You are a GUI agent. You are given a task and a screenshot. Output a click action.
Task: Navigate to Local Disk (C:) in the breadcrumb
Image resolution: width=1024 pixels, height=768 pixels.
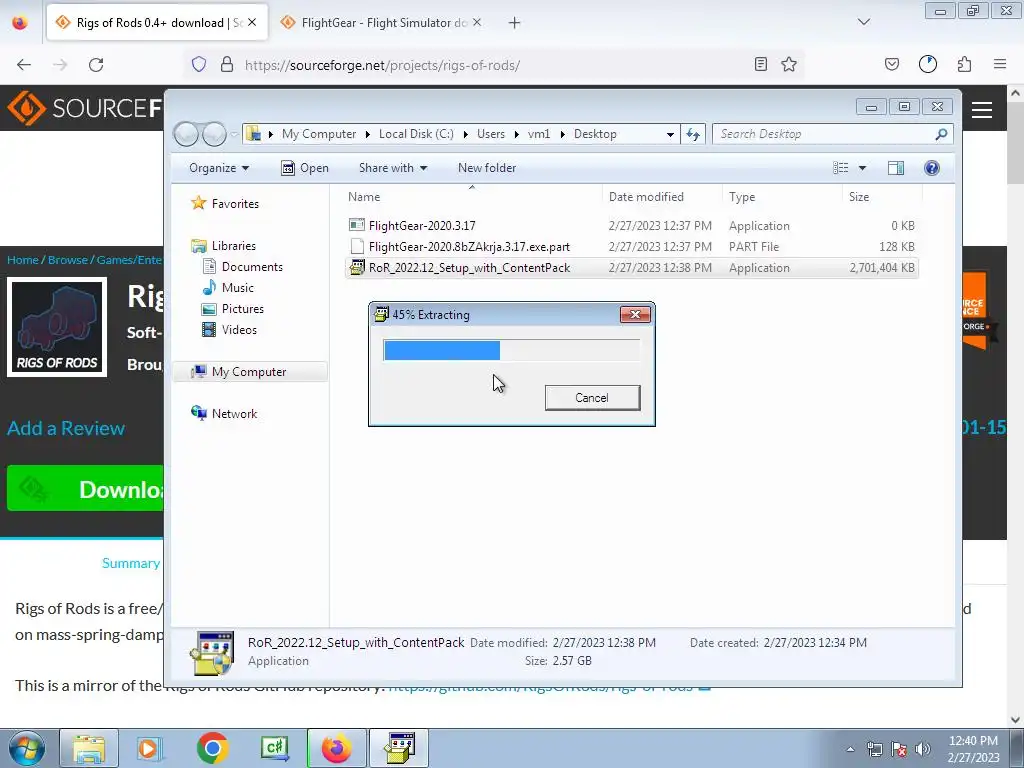pos(416,134)
